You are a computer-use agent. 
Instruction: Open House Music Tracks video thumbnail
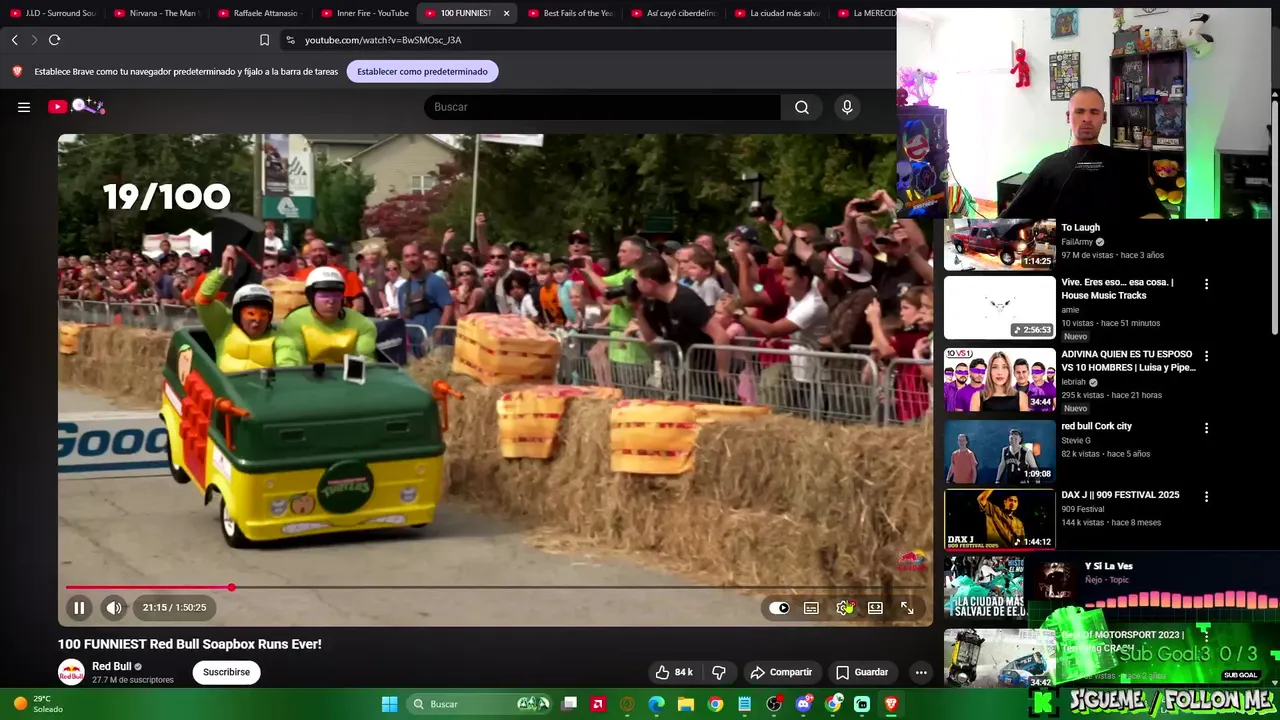[1000, 308]
